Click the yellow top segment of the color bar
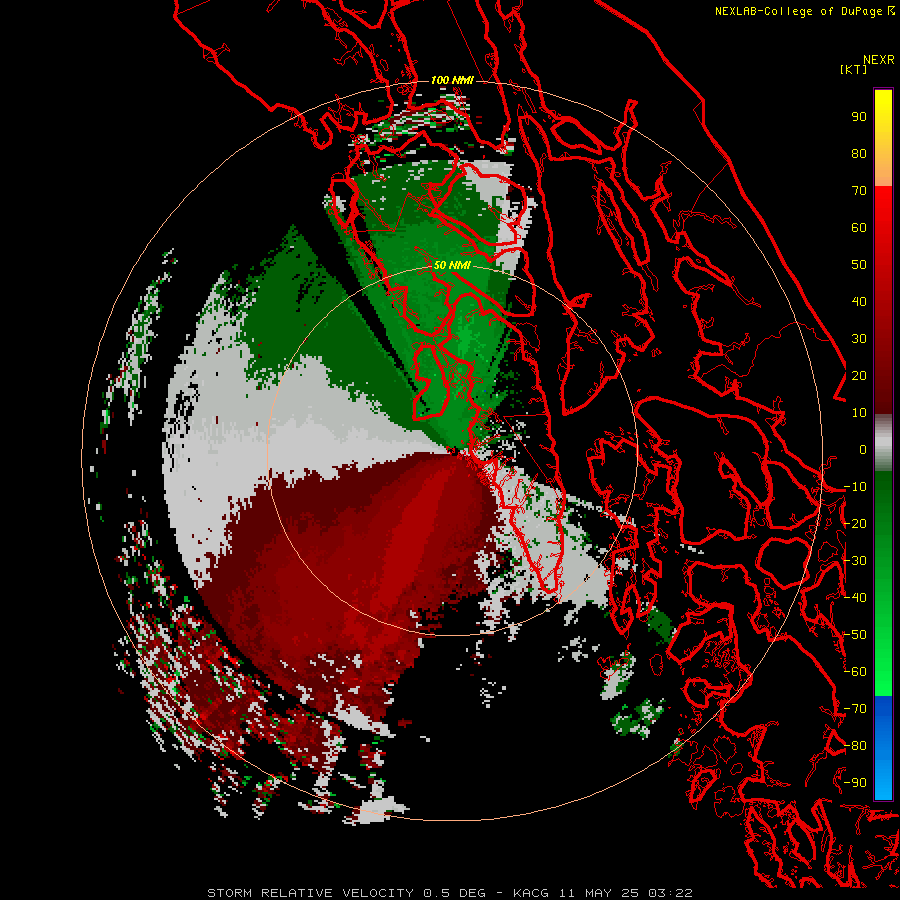Screen dimensions: 900x900 click(x=883, y=138)
